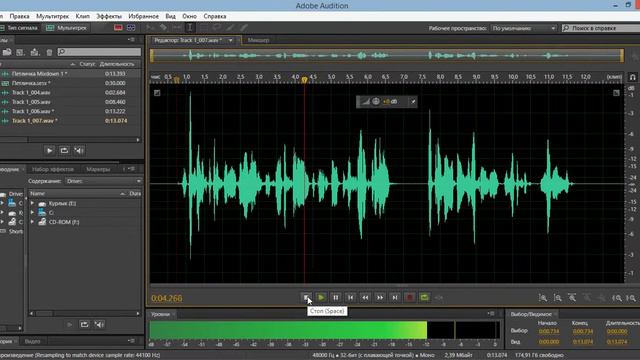Open the Files panel options menu

pyautogui.click(x=131, y=40)
